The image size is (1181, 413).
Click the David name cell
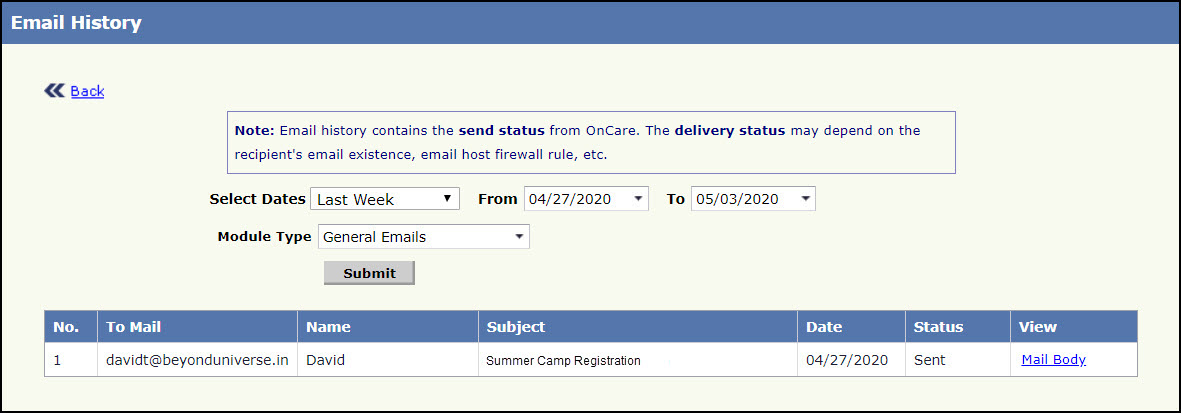pyautogui.click(x=325, y=360)
